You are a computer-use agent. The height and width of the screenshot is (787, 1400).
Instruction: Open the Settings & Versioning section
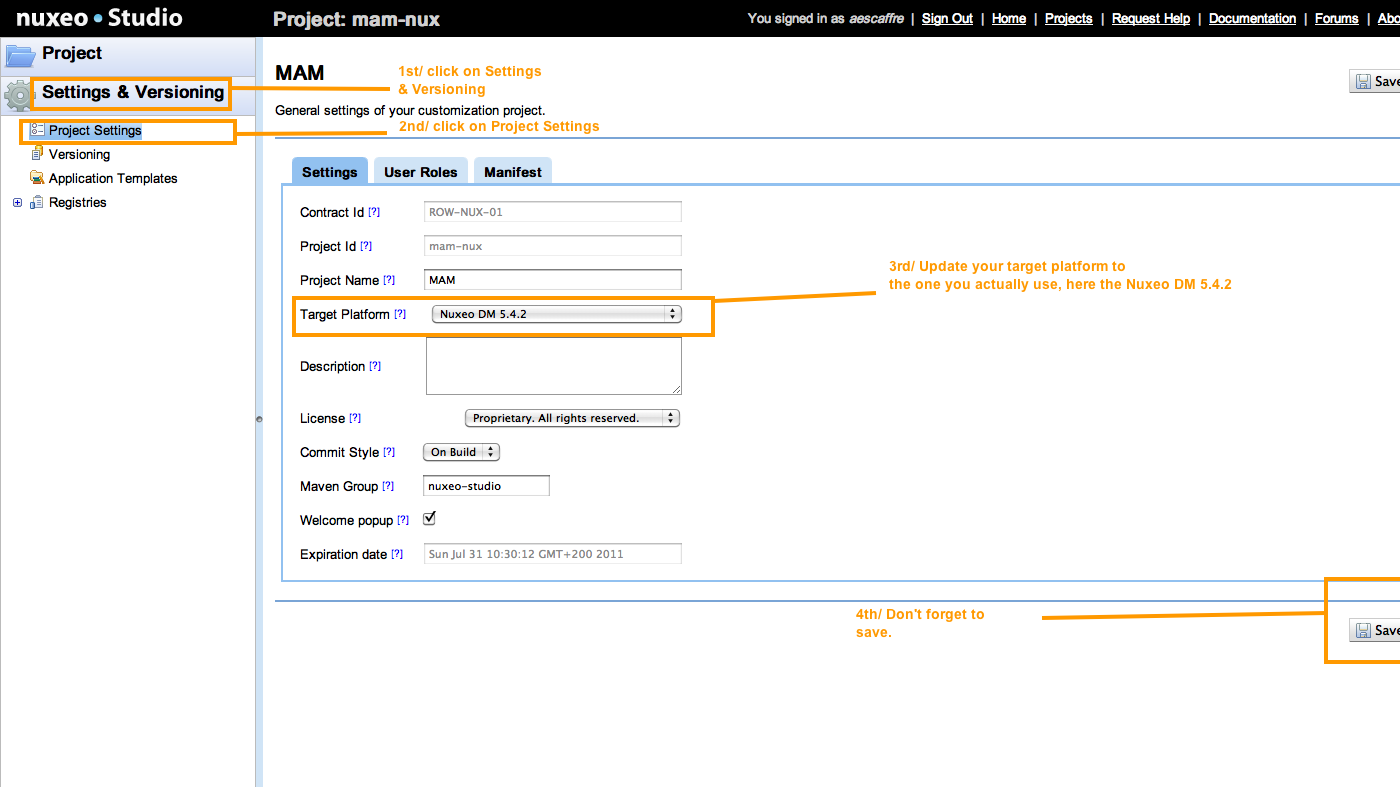coord(133,92)
